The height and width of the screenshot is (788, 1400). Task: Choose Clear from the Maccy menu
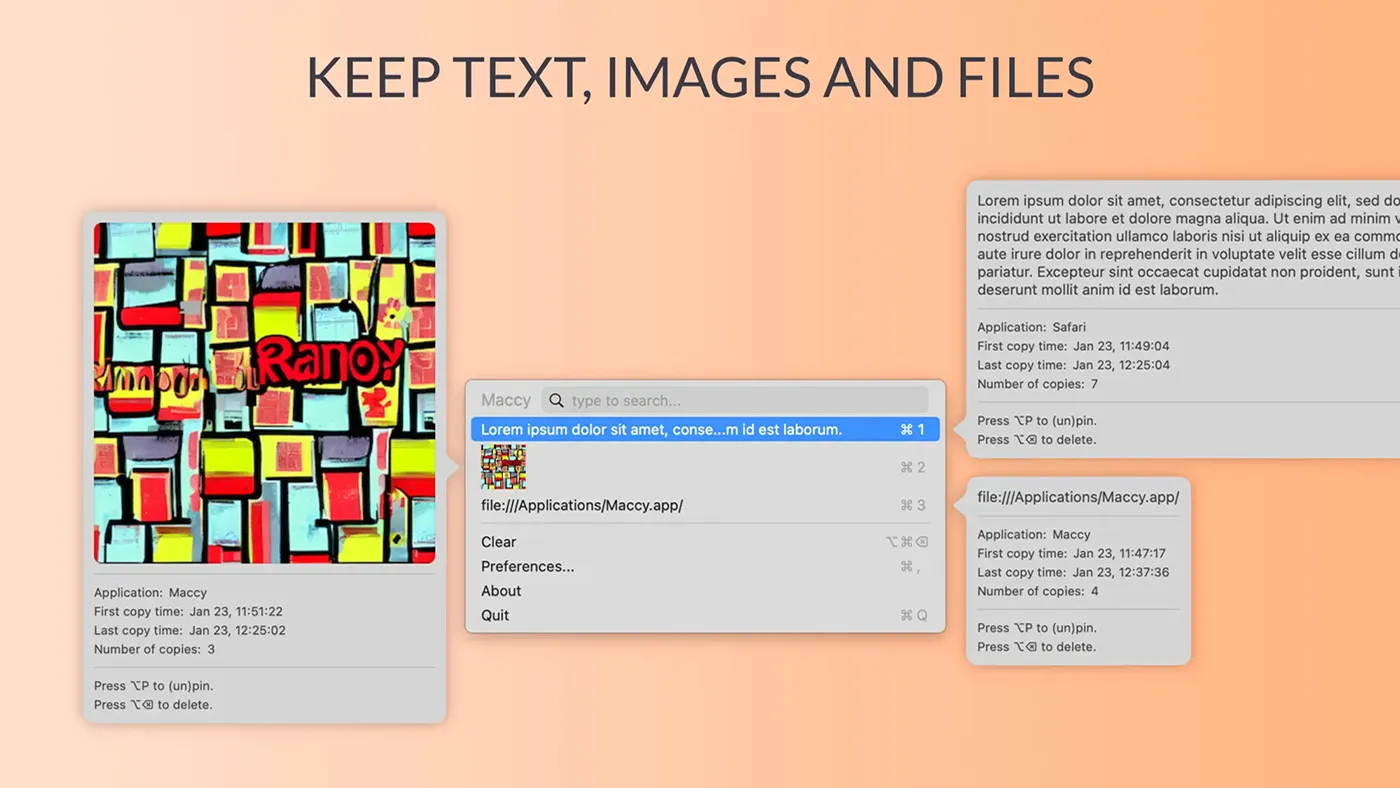point(499,542)
